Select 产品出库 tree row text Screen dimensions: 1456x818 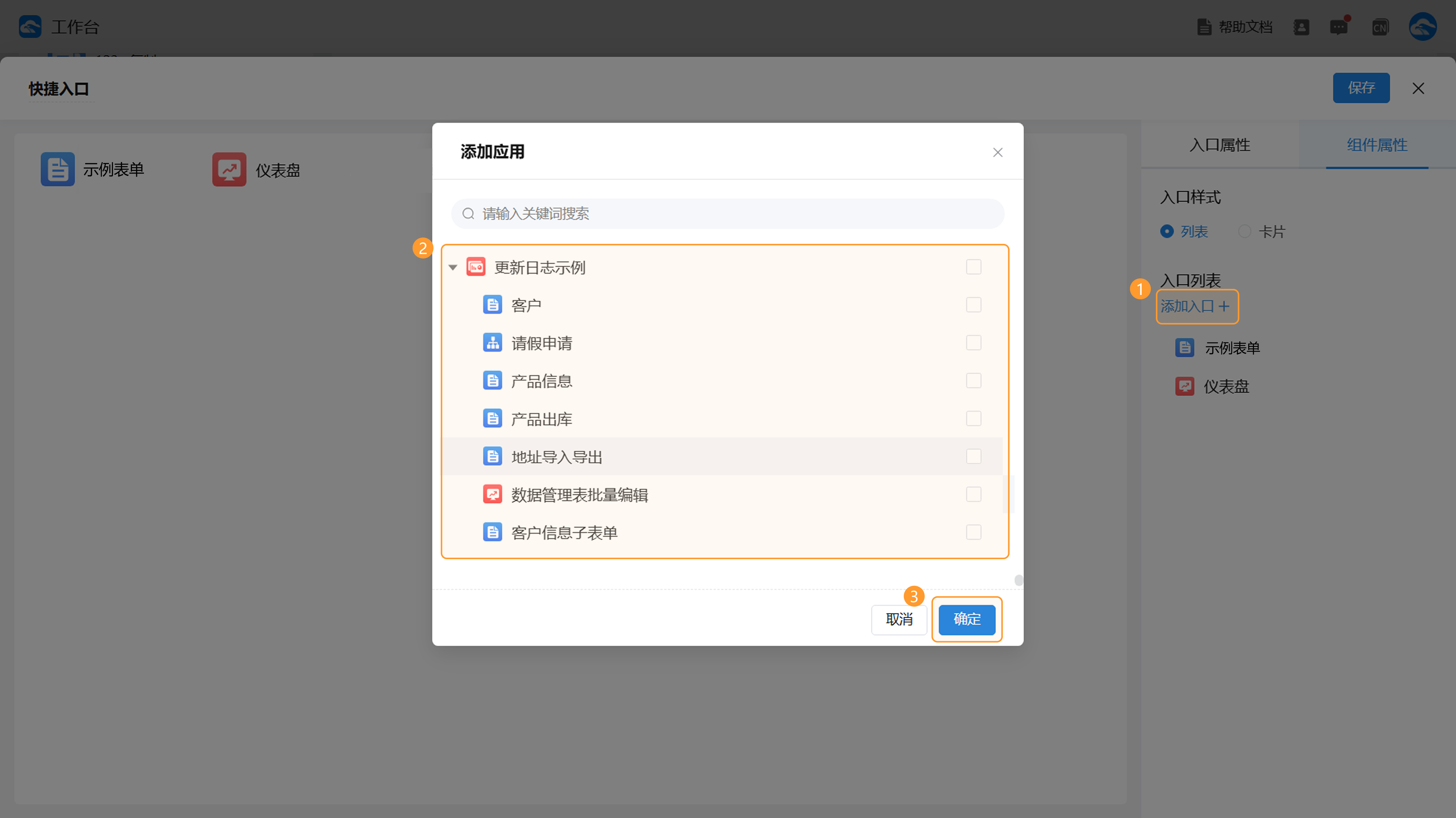point(541,419)
